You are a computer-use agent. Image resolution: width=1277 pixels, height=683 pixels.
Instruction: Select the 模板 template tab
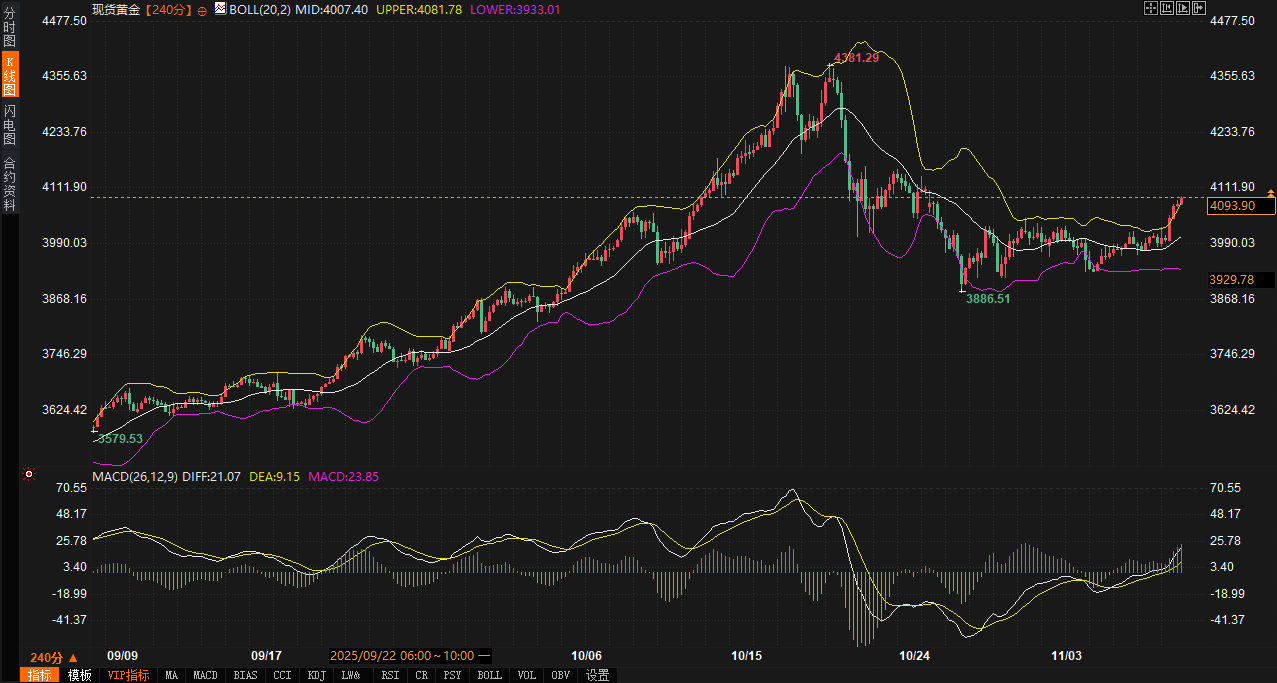tap(80, 675)
